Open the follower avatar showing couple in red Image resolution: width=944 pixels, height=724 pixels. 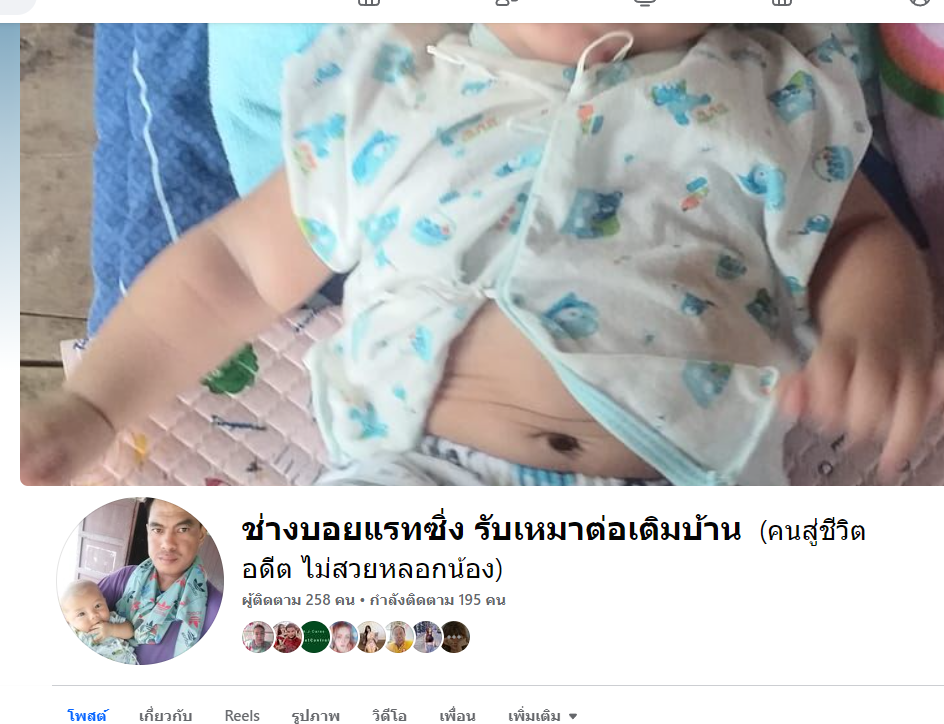287,637
